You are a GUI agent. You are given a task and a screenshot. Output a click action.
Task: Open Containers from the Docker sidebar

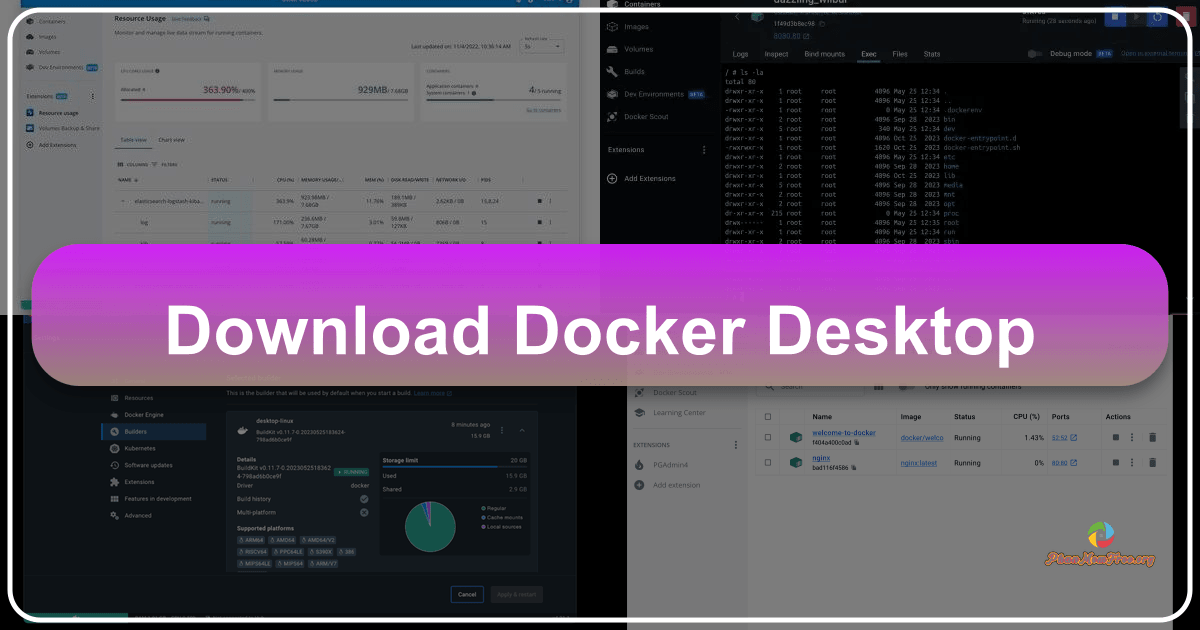[x=645, y=7]
